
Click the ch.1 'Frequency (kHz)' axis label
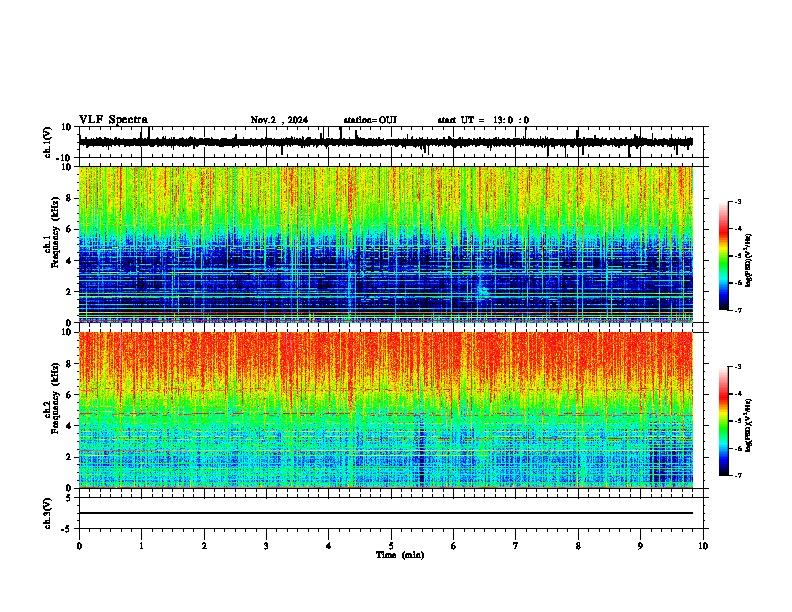55,233
